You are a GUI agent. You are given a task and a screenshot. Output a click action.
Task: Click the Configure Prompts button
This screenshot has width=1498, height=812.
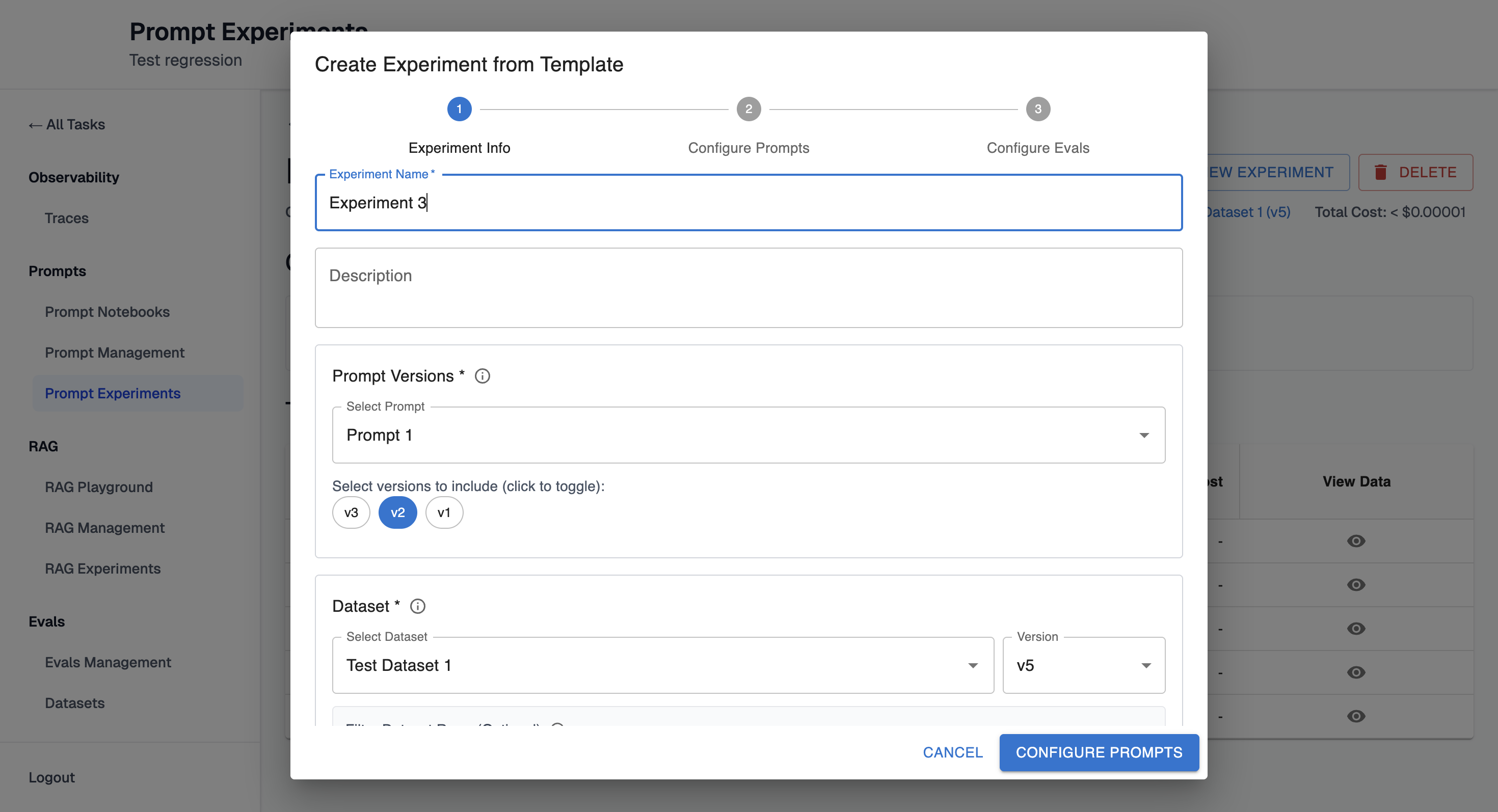[1099, 752]
